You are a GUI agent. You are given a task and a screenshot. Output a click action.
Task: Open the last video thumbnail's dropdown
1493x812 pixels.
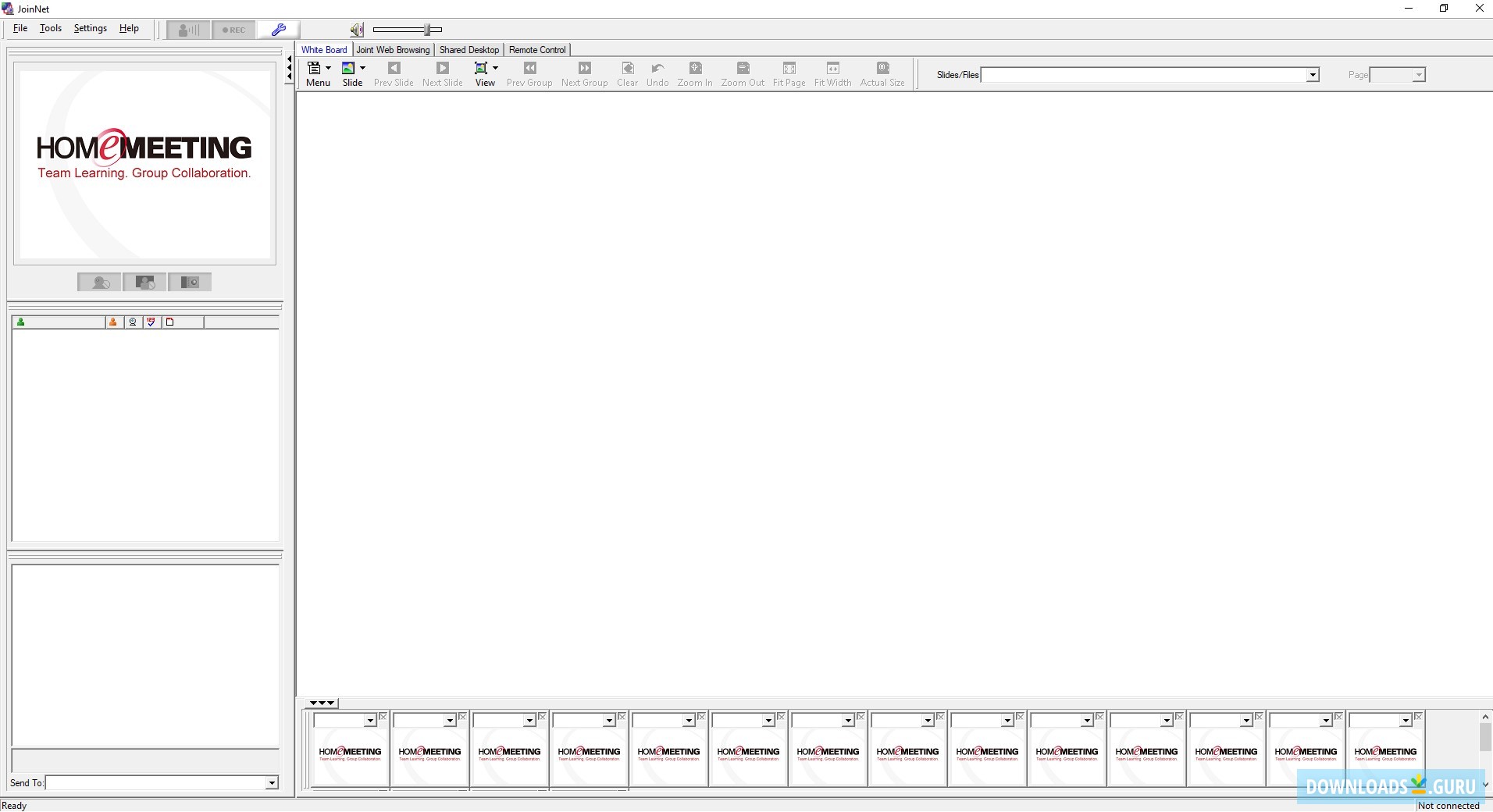coord(1406,721)
